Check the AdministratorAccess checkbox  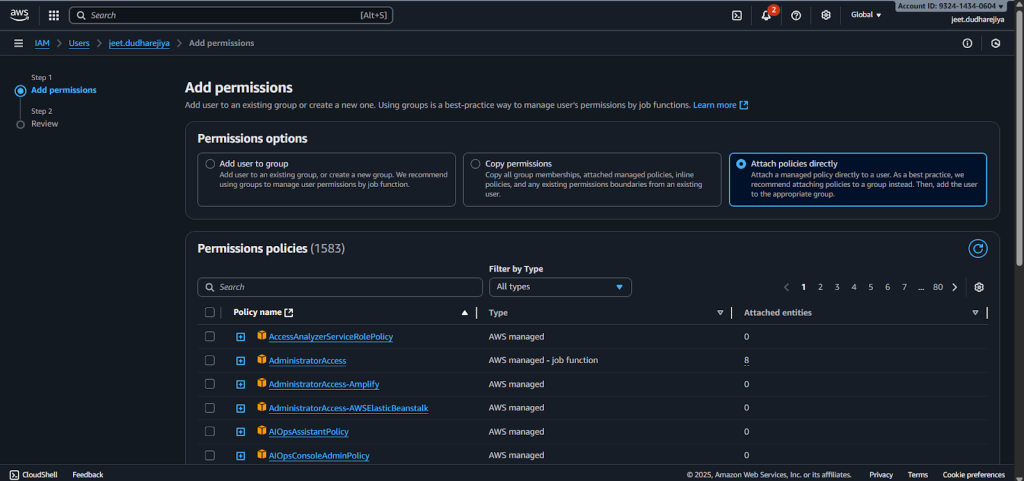point(210,360)
